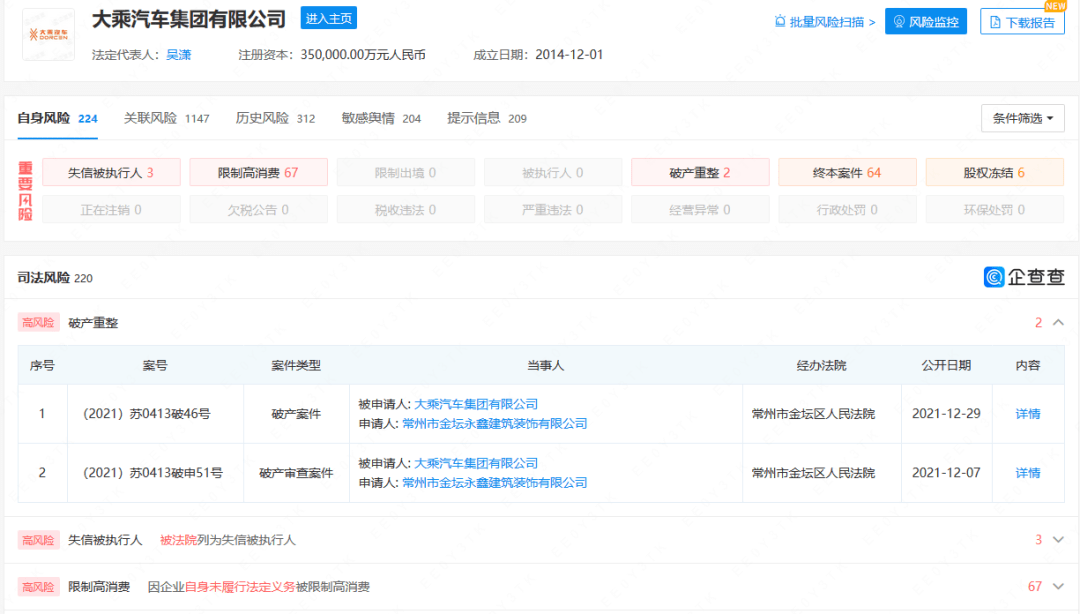Filter by 失信被执行人 3
This screenshot has width=1080, height=614.
coord(112,172)
